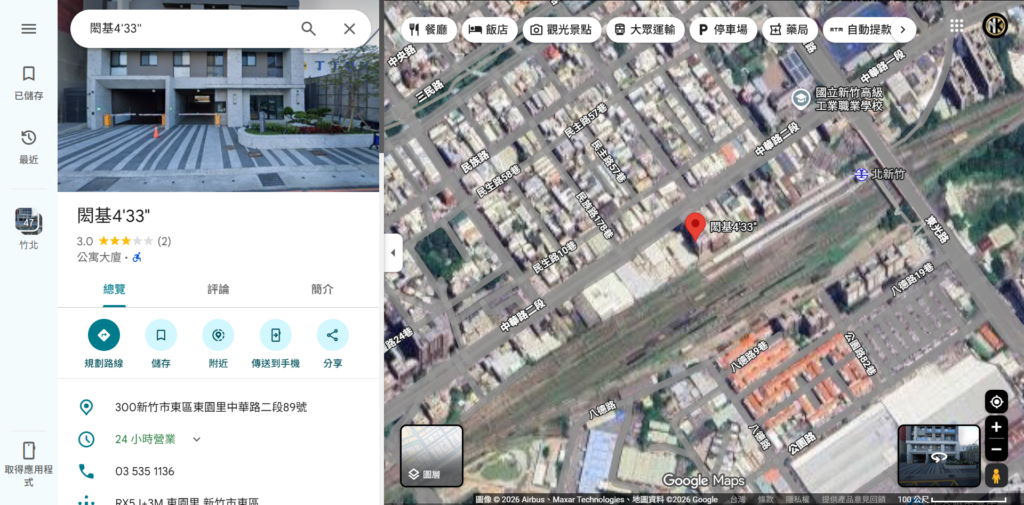Click the 隱私權 privacy link in the footer
The image size is (1024, 505).
point(797,500)
